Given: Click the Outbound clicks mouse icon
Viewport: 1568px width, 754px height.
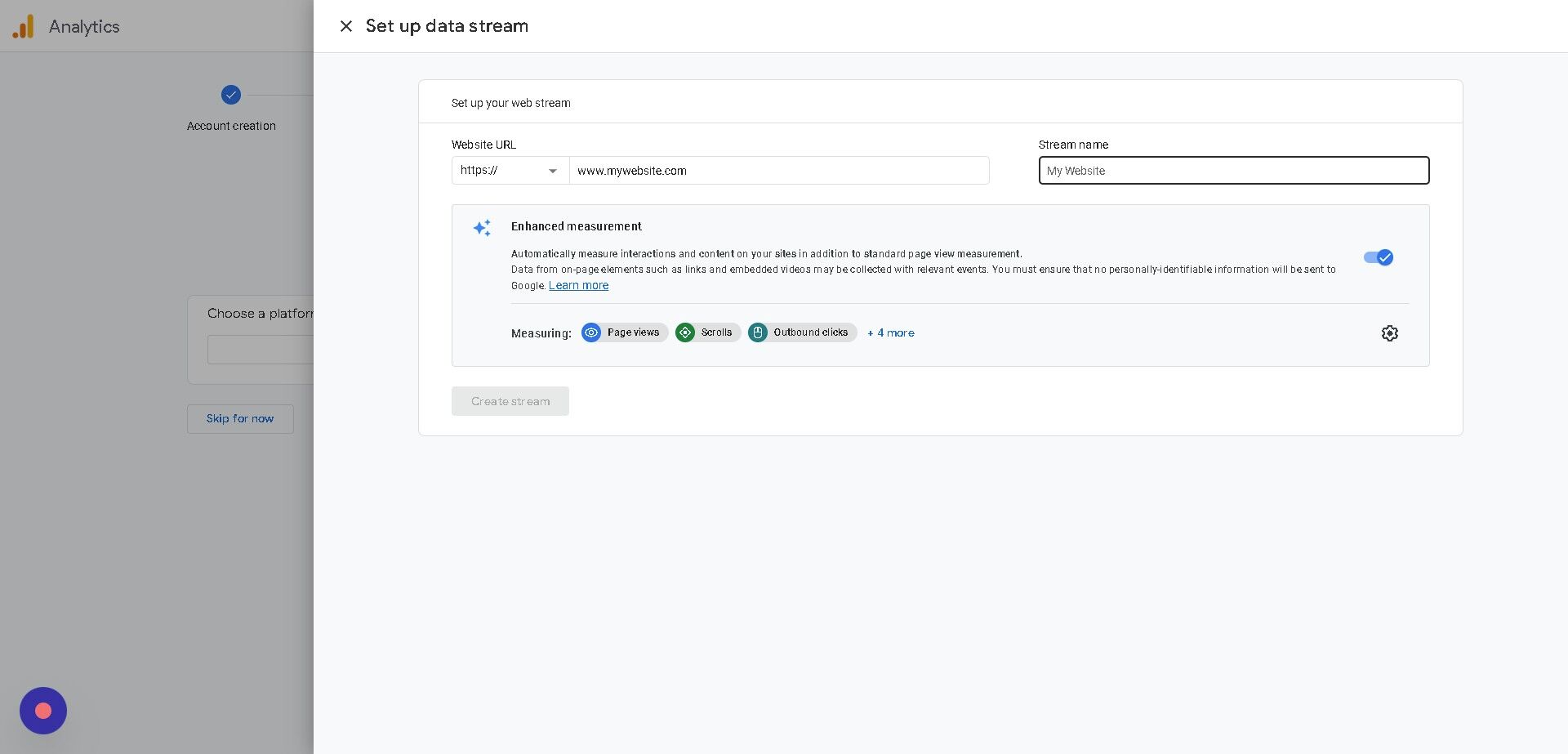Looking at the screenshot, I should (758, 332).
